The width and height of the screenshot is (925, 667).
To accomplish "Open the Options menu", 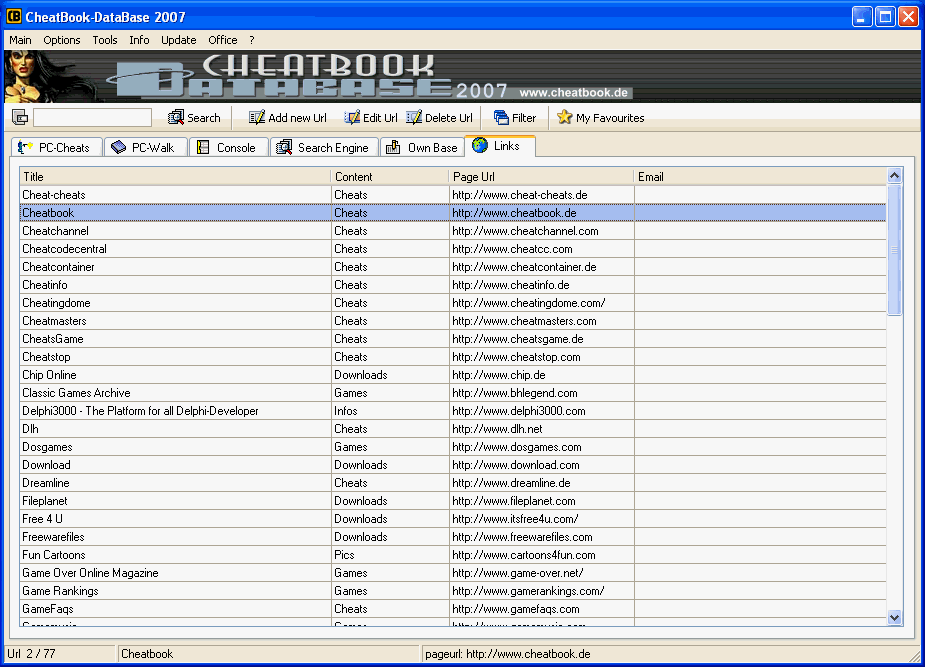I will [x=62, y=40].
